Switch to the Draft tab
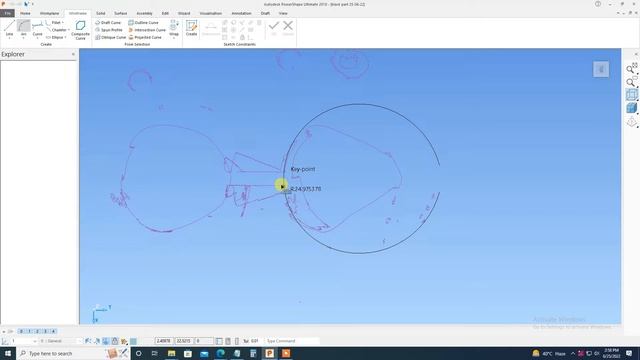Screen dimensions: 640x360 pyautogui.click(x=265, y=13)
